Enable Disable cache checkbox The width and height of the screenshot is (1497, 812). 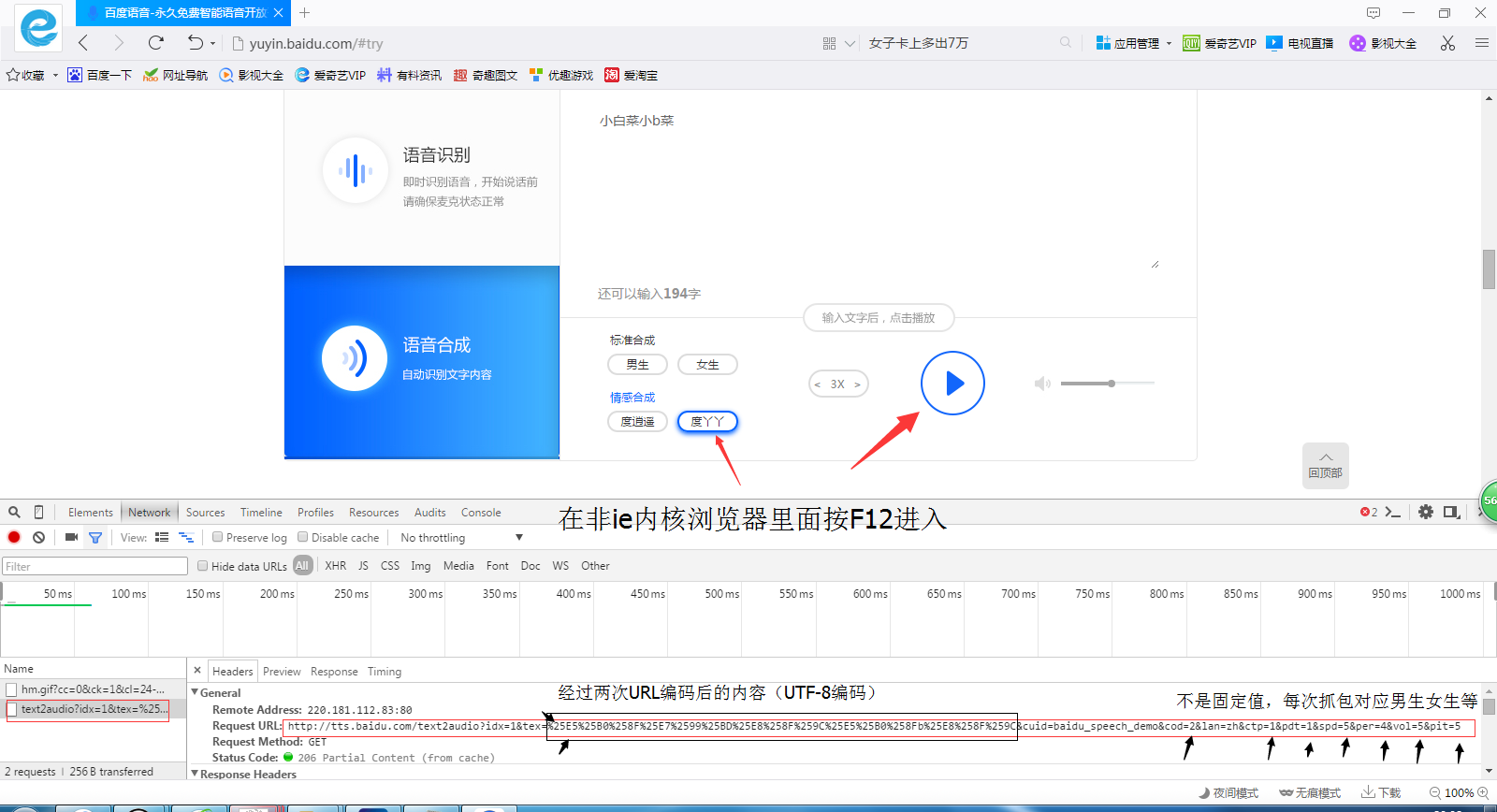(302, 537)
